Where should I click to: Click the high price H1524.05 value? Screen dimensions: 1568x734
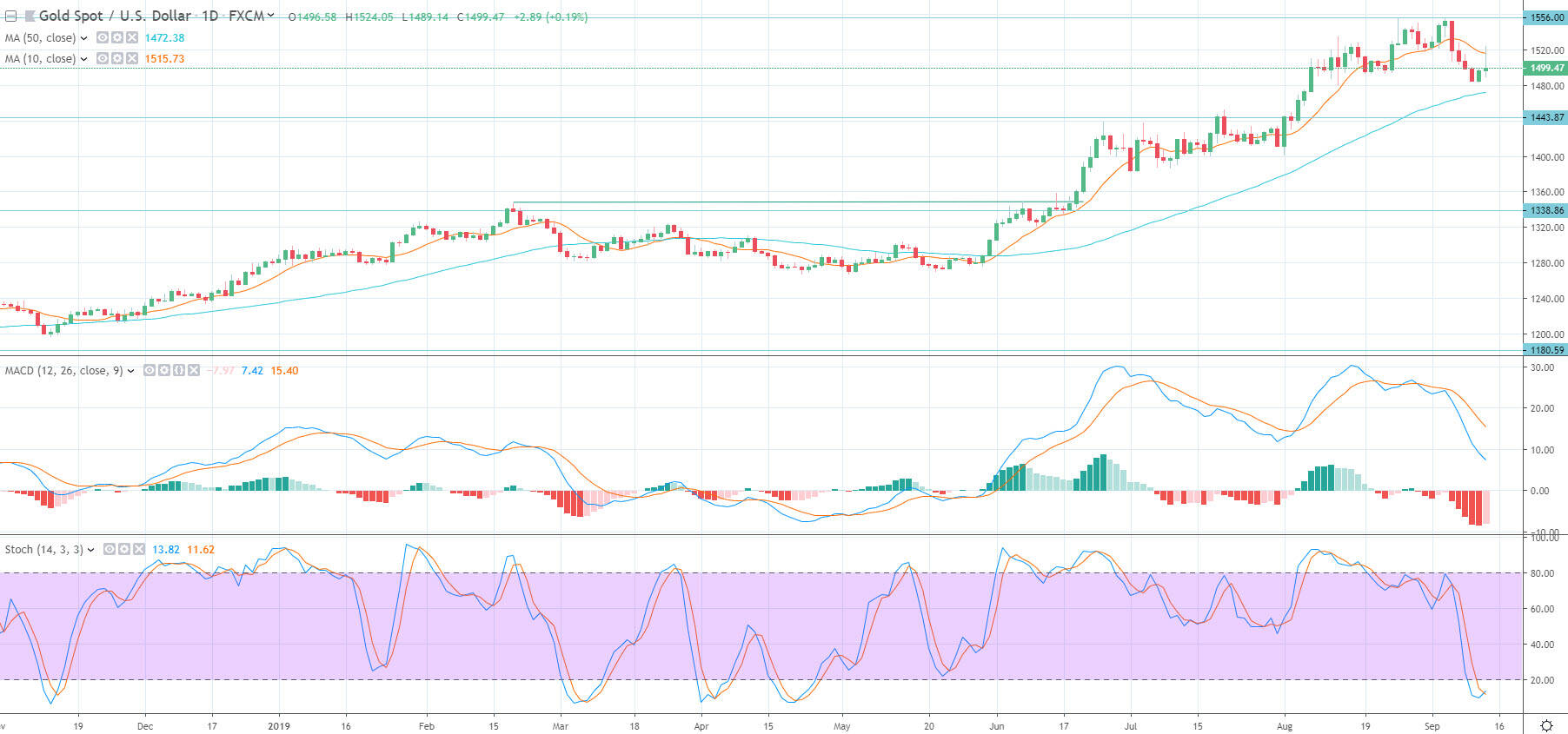(x=369, y=17)
